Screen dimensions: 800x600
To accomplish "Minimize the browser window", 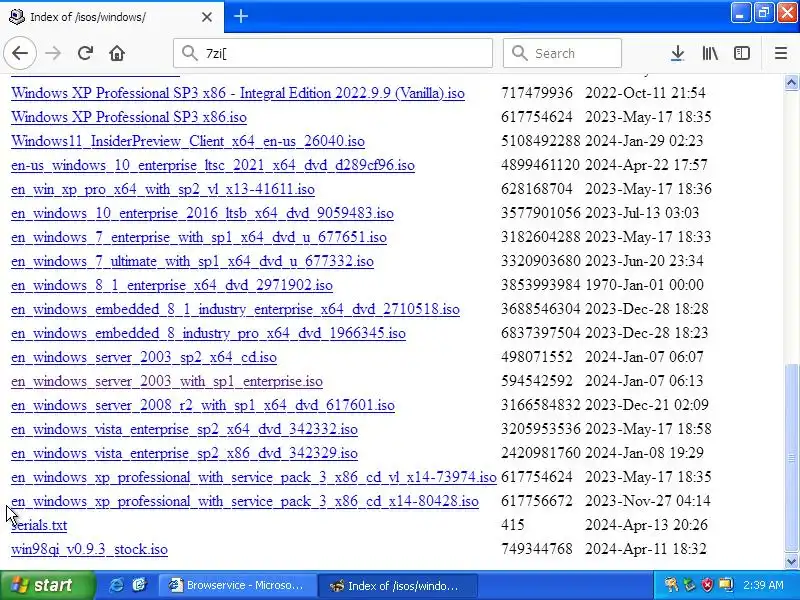I will coord(741,13).
